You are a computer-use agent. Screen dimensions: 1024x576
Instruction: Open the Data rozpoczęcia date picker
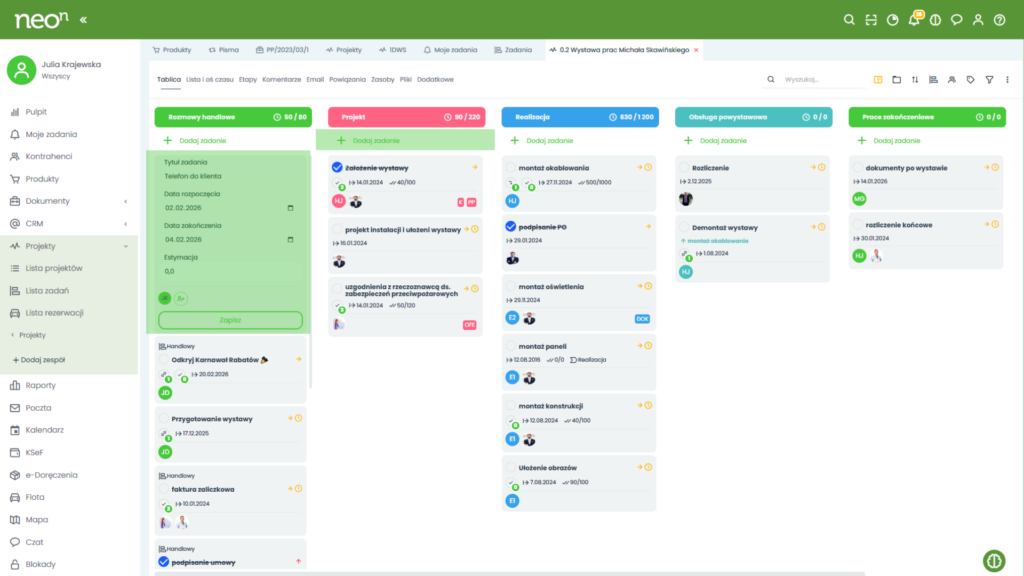coord(290,208)
